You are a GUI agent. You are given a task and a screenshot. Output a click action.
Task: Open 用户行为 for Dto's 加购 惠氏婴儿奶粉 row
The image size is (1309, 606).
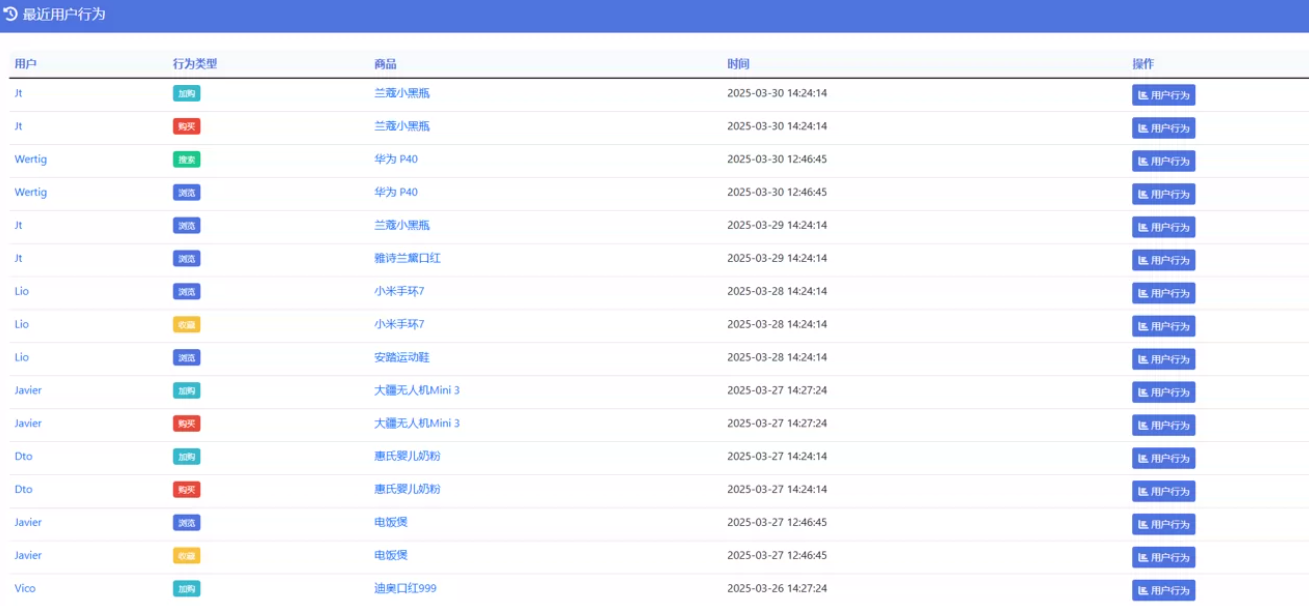(1163, 458)
